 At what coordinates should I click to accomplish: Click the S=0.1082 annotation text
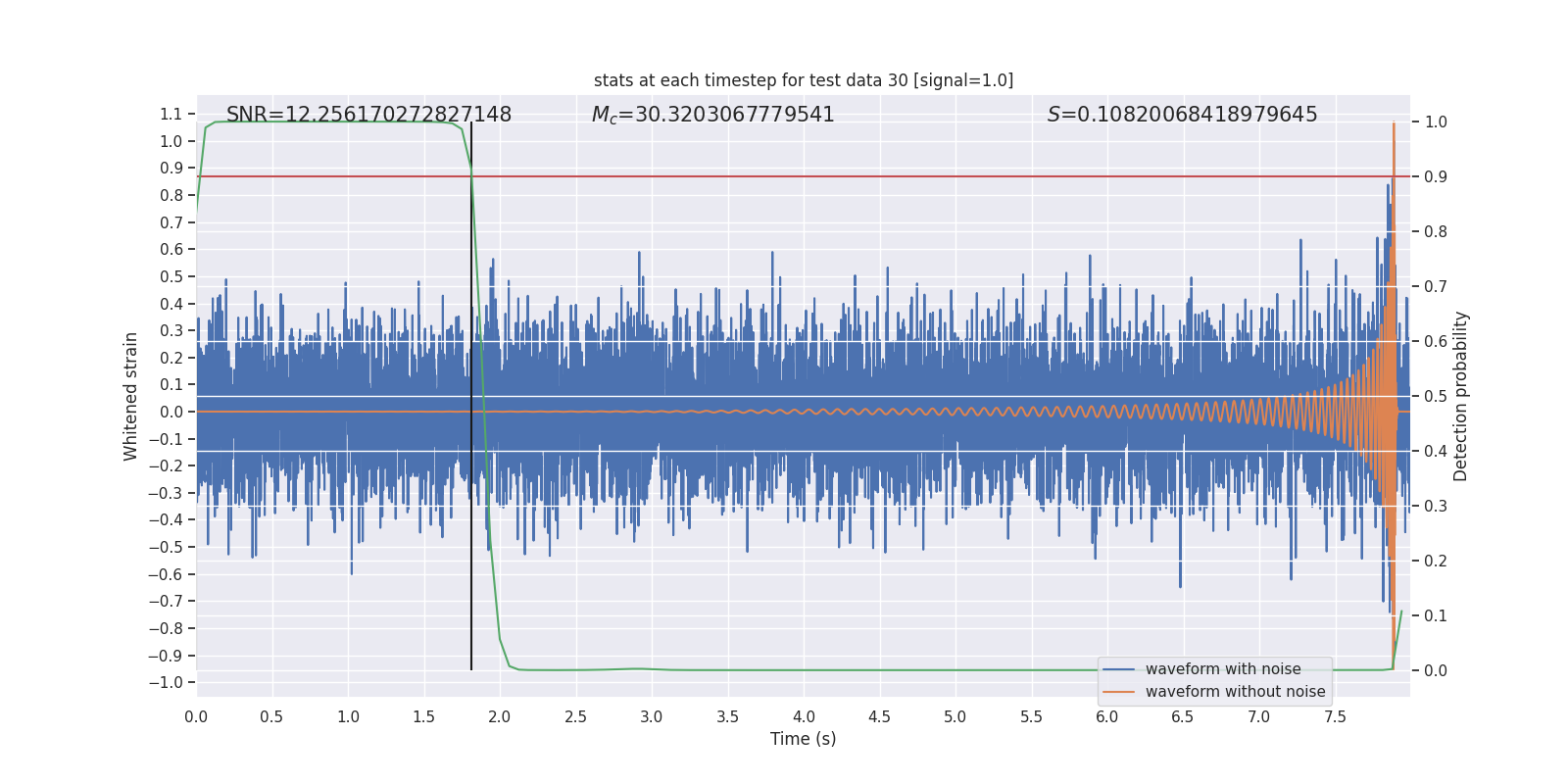pos(1182,115)
